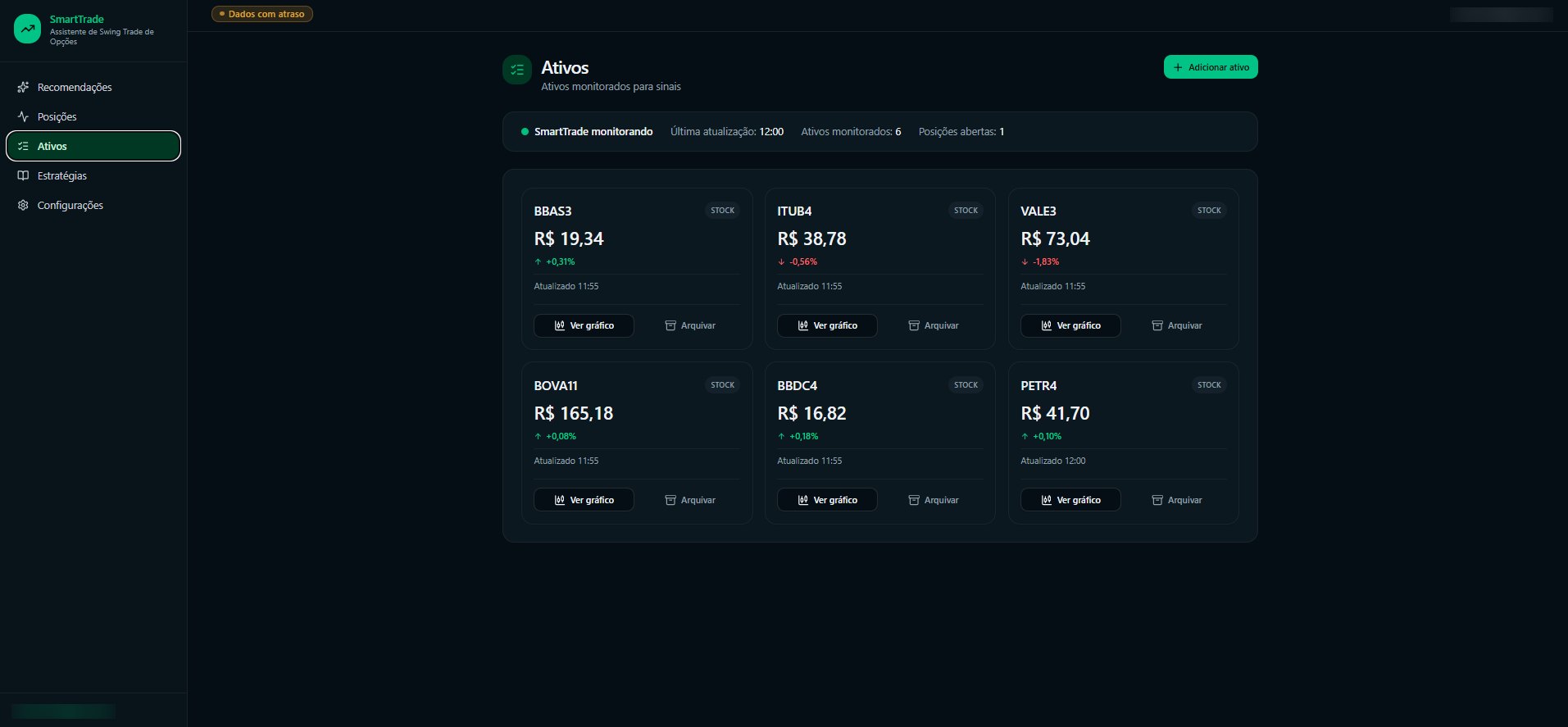Click the Ativos page header icon
1568x727 pixels.
517,70
